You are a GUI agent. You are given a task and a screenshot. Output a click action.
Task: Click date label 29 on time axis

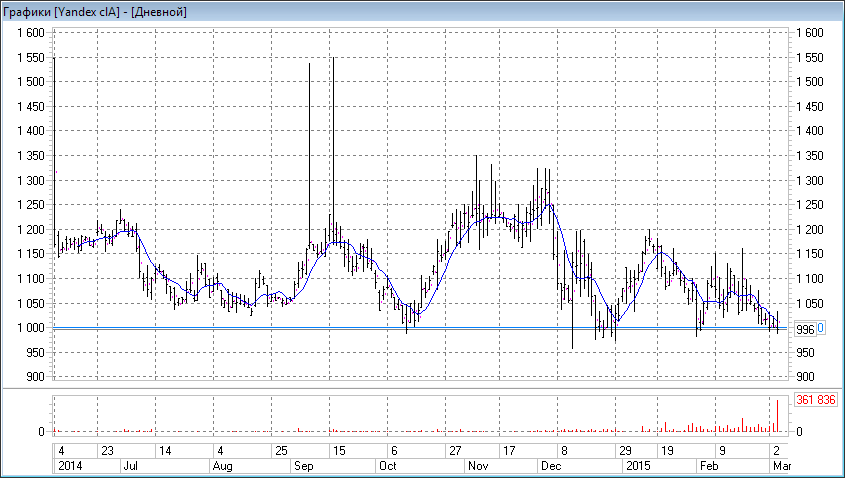pos(625,451)
